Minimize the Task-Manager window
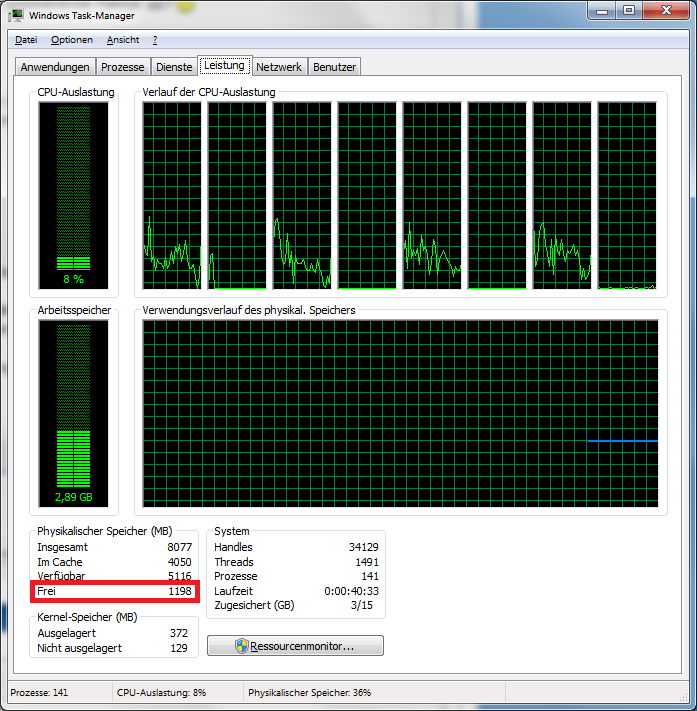This screenshot has width=697, height=711. pos(602,10)
